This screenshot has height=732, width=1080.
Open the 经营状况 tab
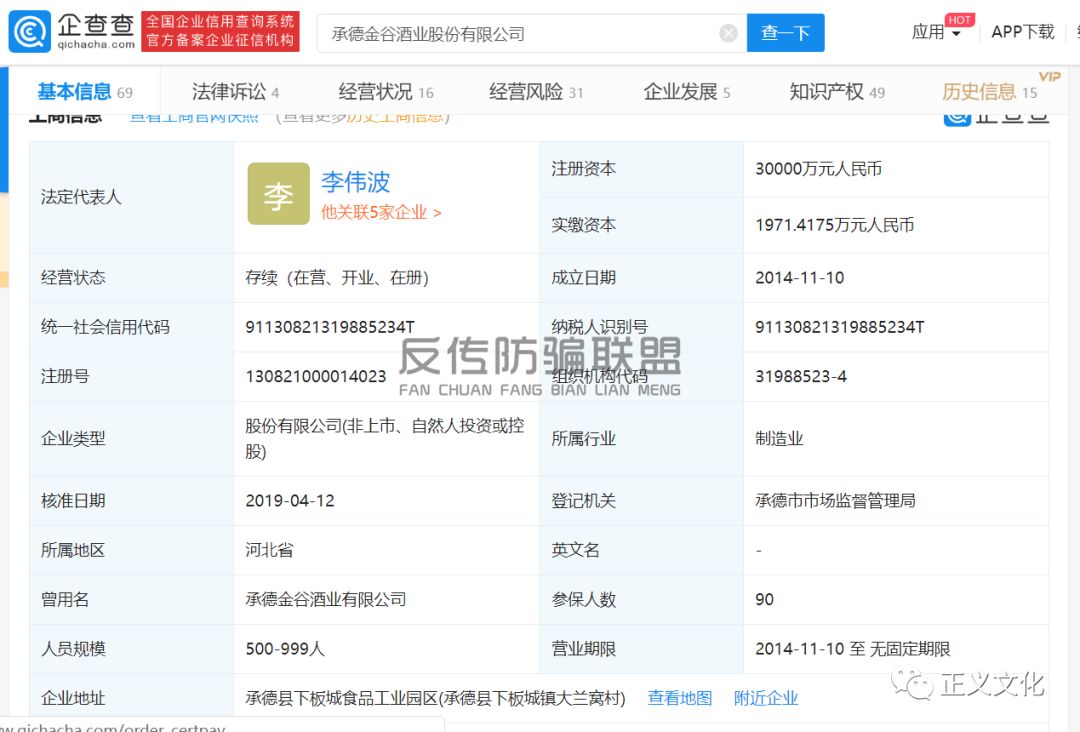[377, 91]
